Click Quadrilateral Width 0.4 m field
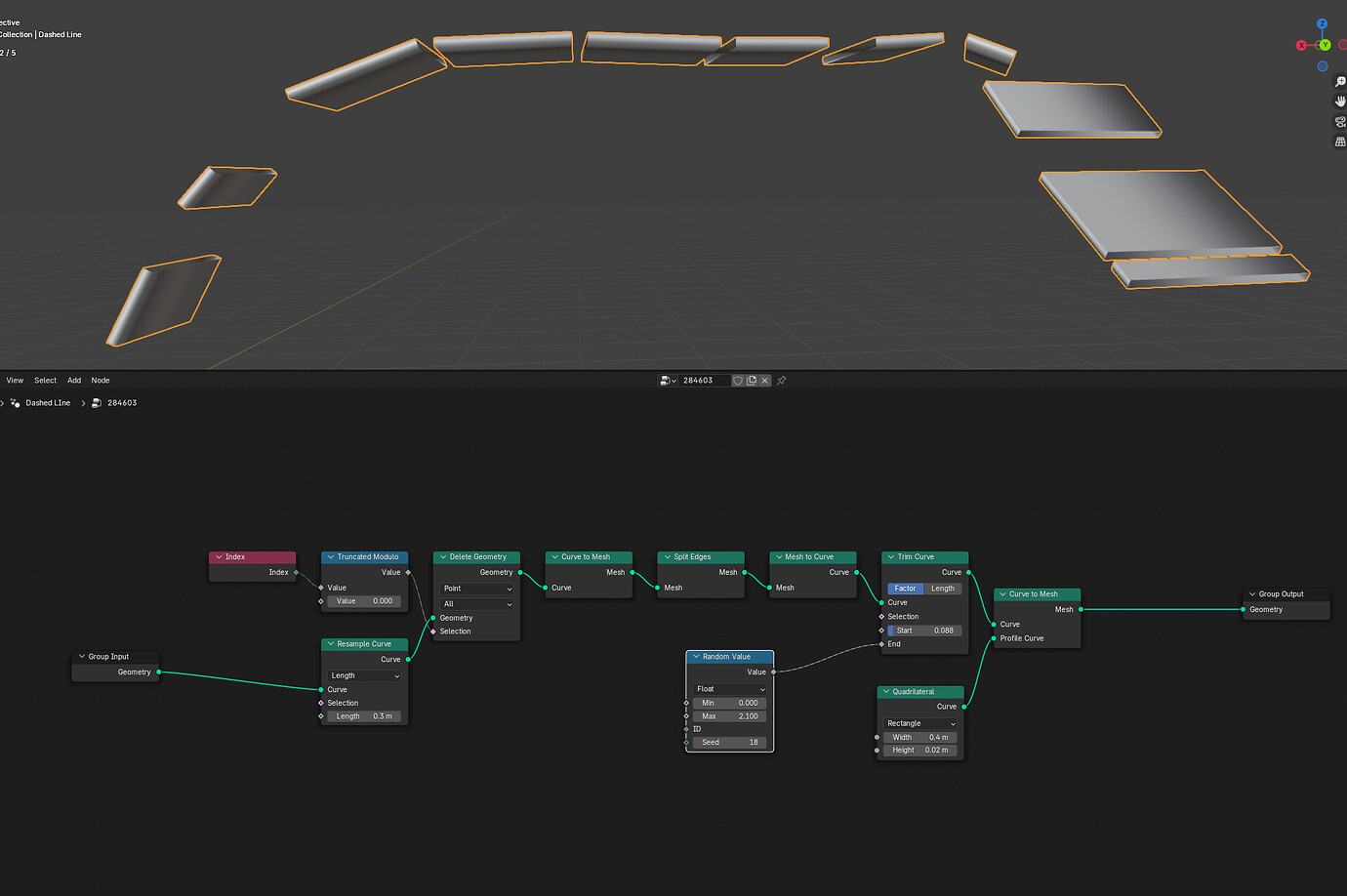The image size is (1347, 896). [920, 738]
